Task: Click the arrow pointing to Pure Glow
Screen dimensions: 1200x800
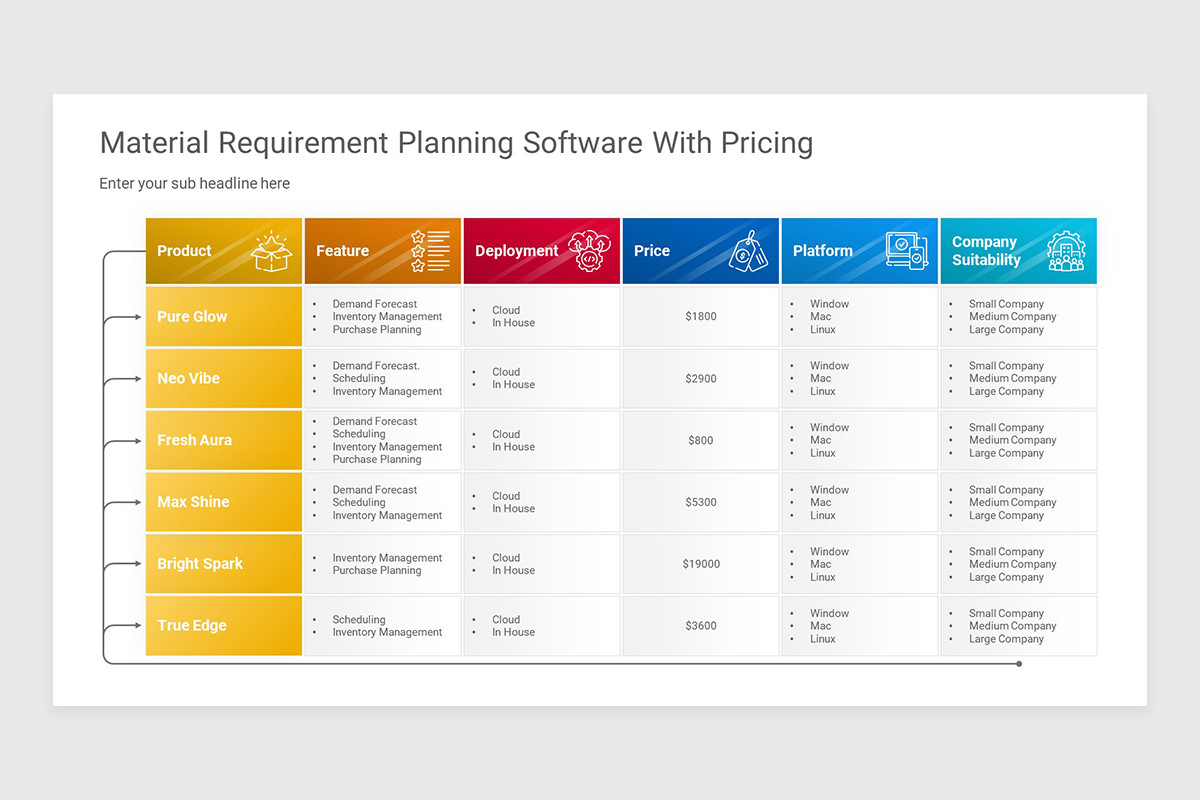Action: tap(124, 317)
